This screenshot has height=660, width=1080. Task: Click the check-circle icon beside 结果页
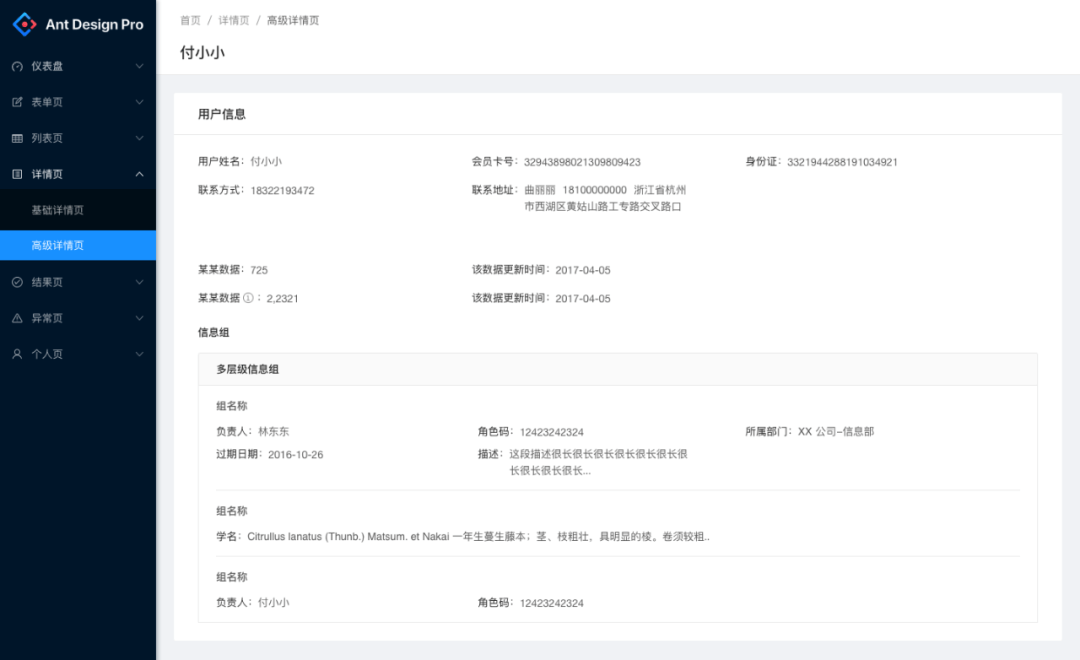[17, 282]
